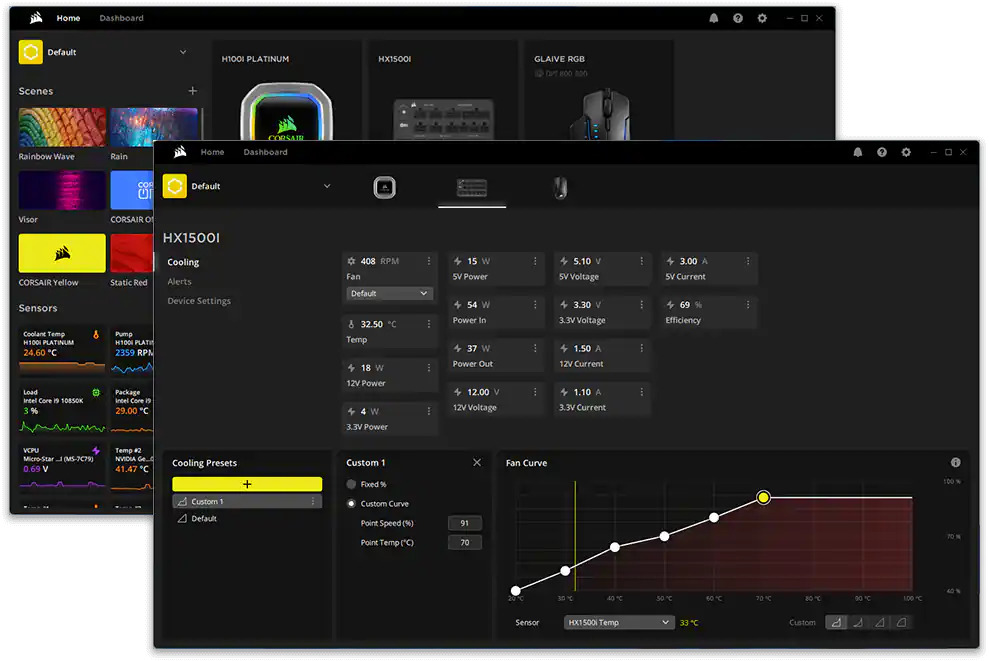Open H100i PLATINUM device card
The width and height of the screenshot is (989, 661).
[286, 90]
